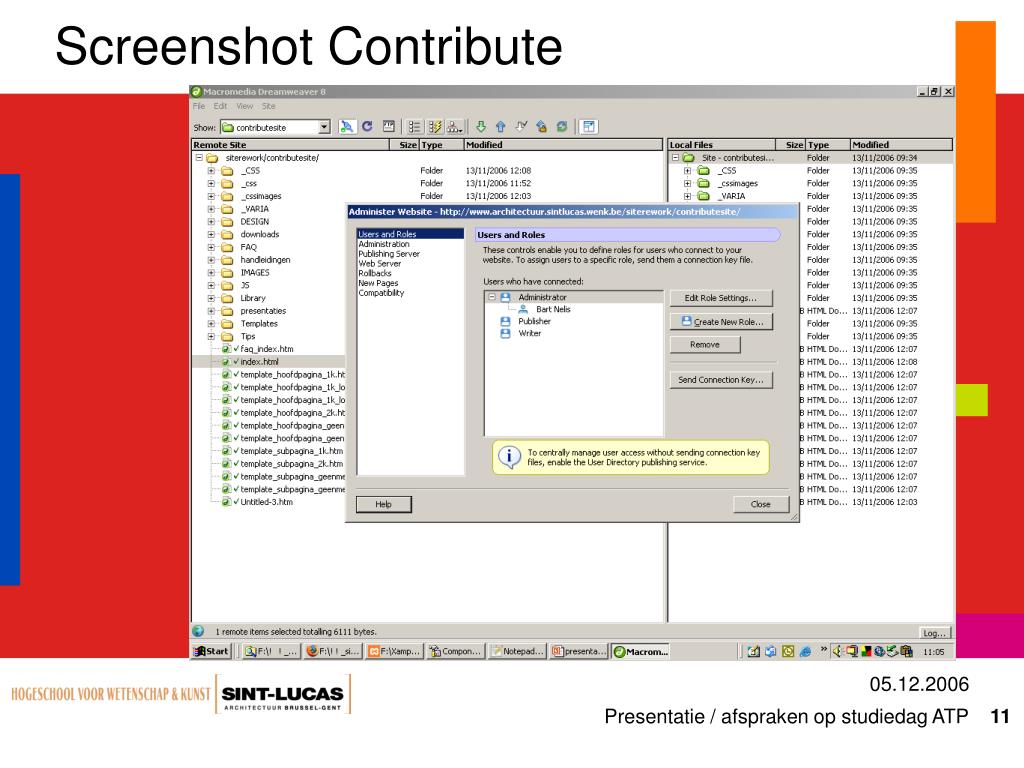Open the File menu

(199, 106)
